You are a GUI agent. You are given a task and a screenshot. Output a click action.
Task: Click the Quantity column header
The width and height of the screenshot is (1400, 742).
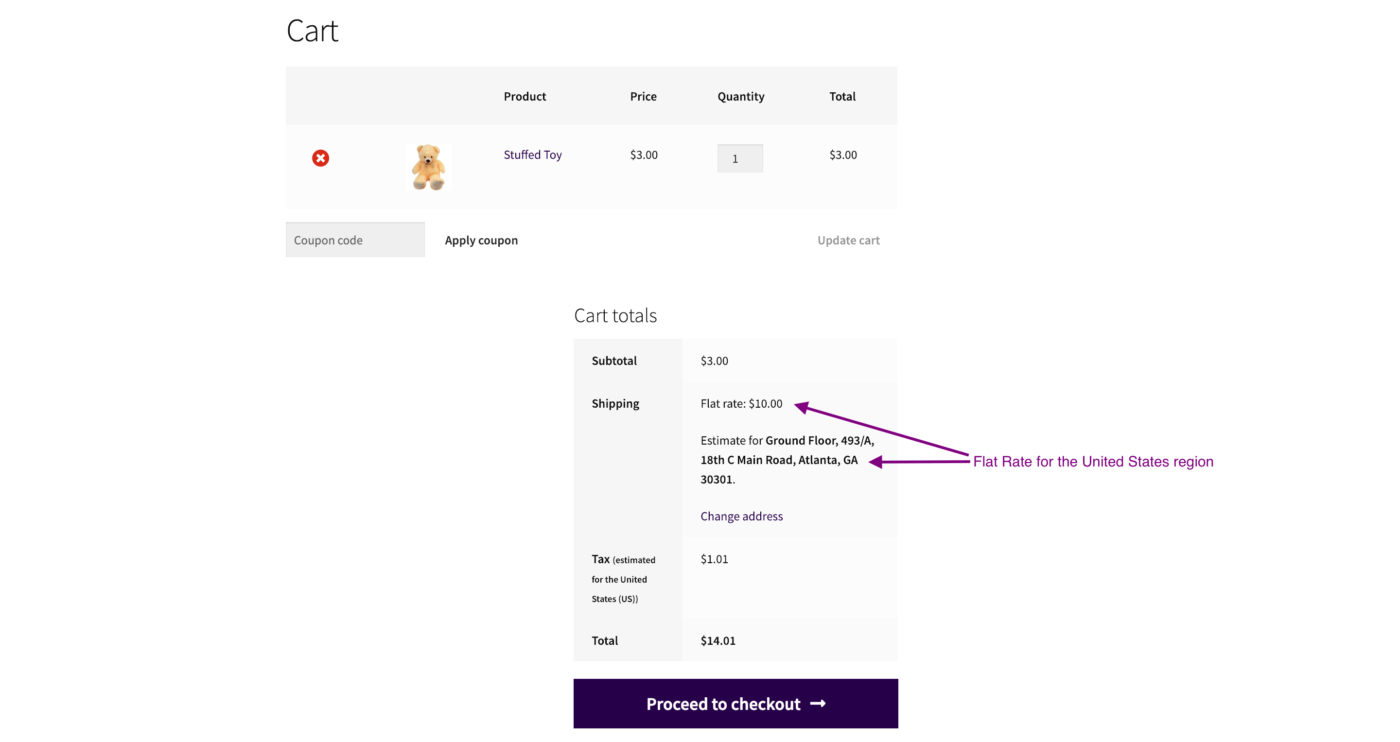740,96
